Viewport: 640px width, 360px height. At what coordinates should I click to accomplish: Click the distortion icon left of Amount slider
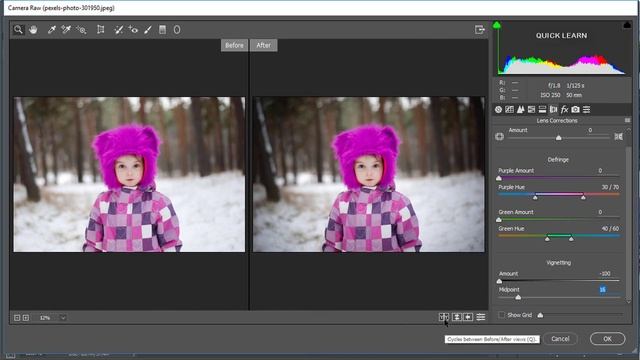pyautogui.click(x=500, y=136)
